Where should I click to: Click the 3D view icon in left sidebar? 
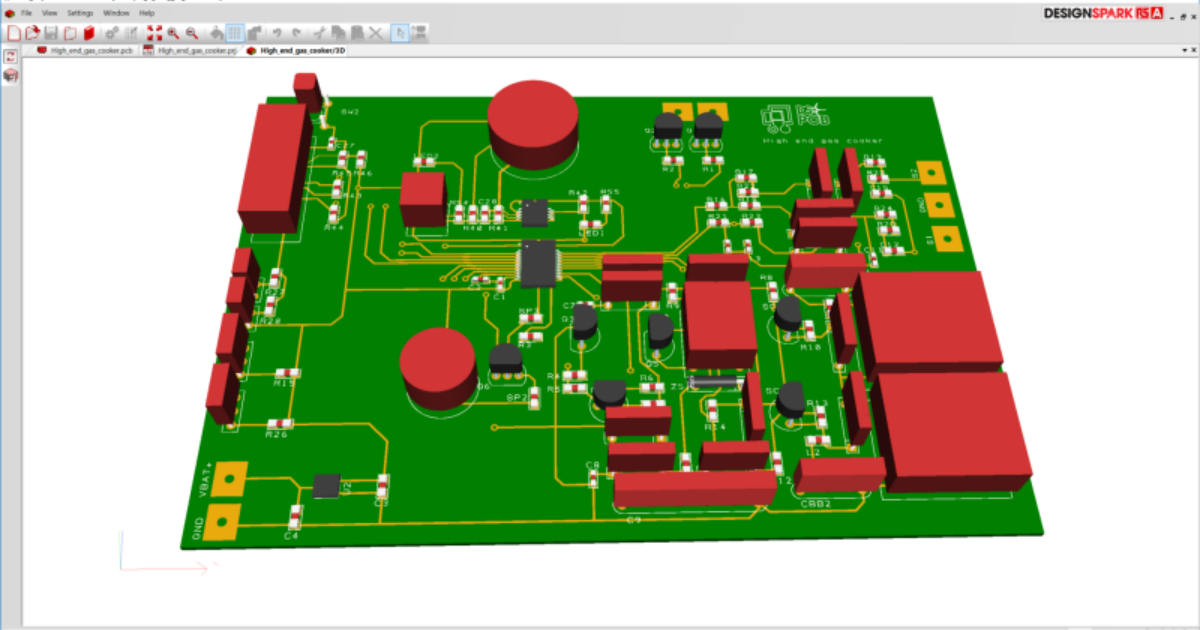[x=11, y=75]
